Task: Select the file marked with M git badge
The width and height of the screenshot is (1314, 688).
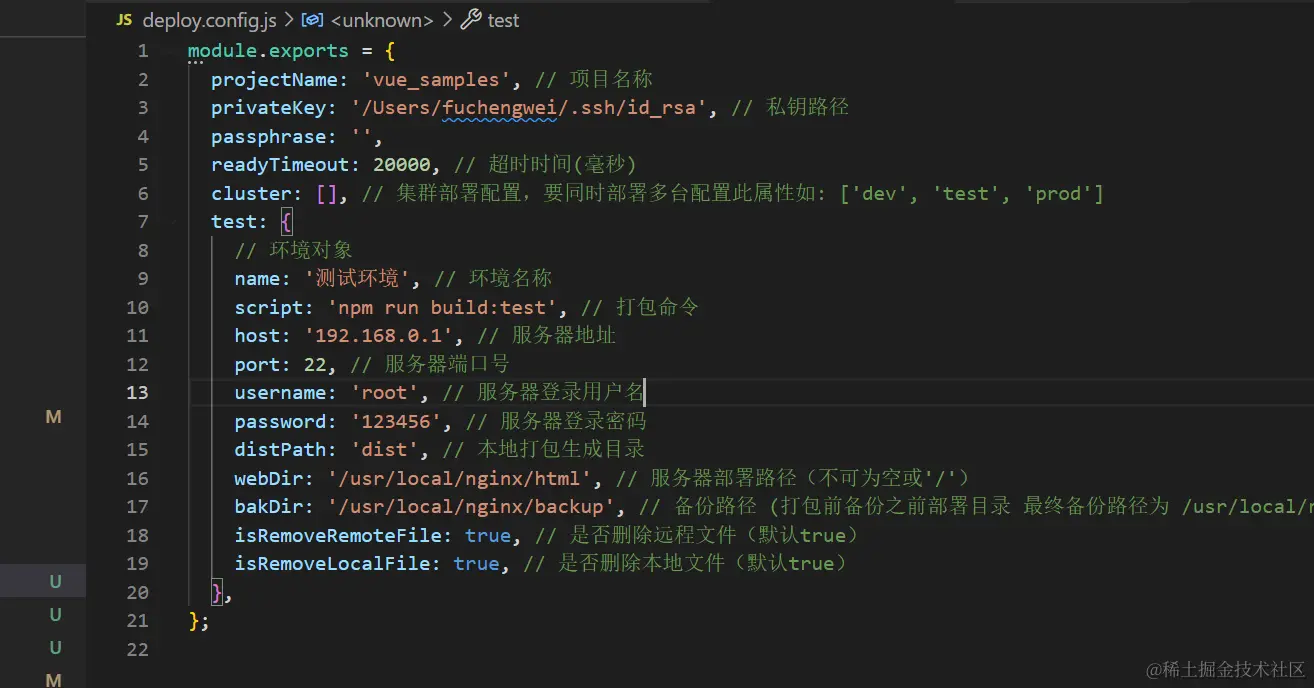Action: click(54, 416)
